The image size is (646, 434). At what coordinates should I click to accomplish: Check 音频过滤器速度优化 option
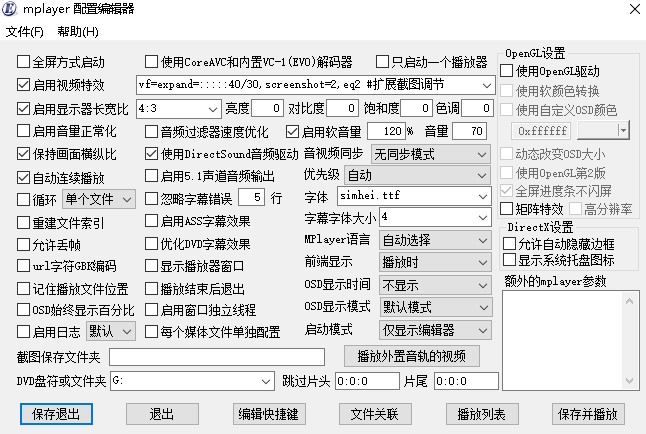[151, 132]
